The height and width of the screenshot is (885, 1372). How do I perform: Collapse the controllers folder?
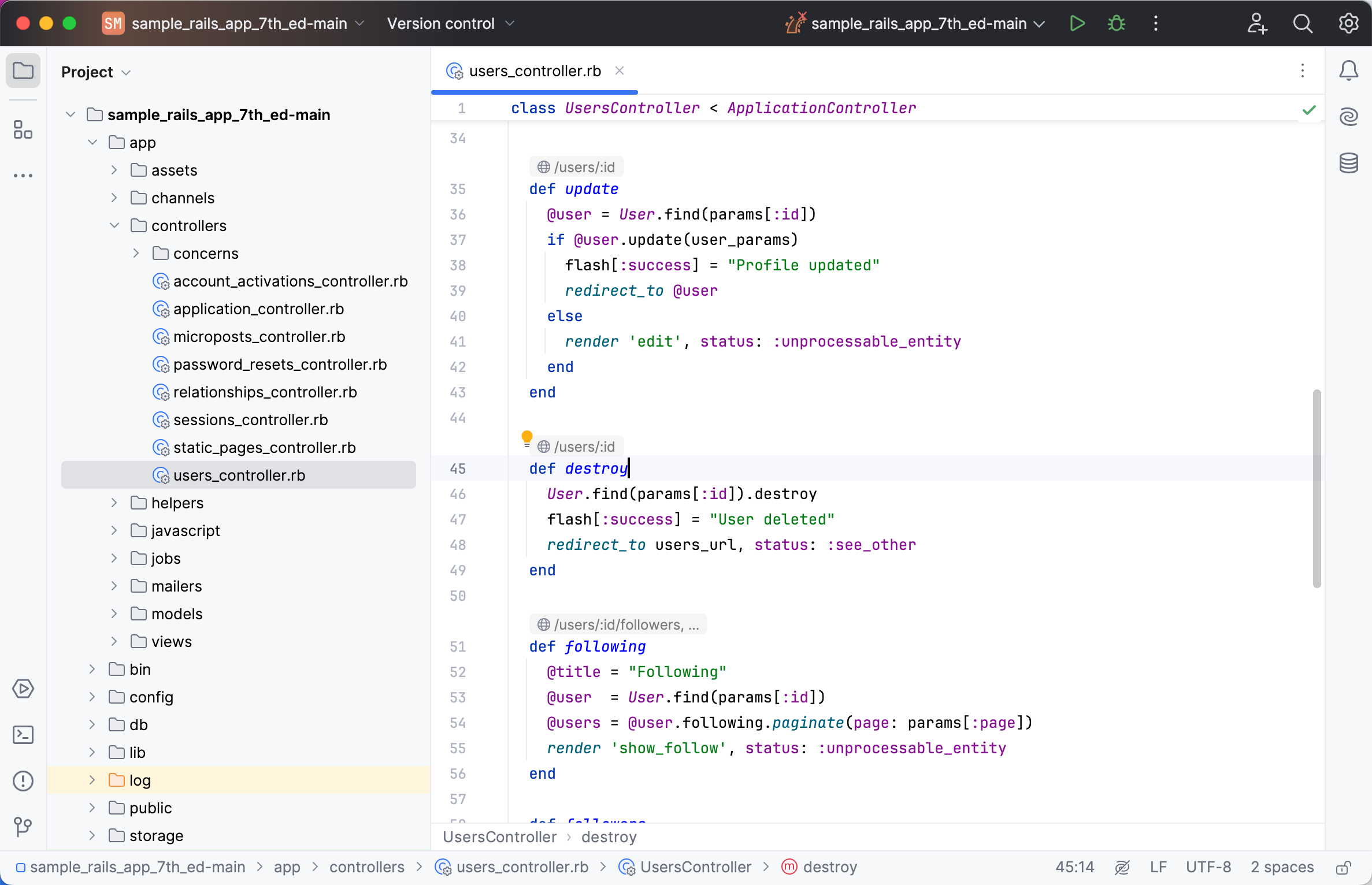click(x=114, y=225)
